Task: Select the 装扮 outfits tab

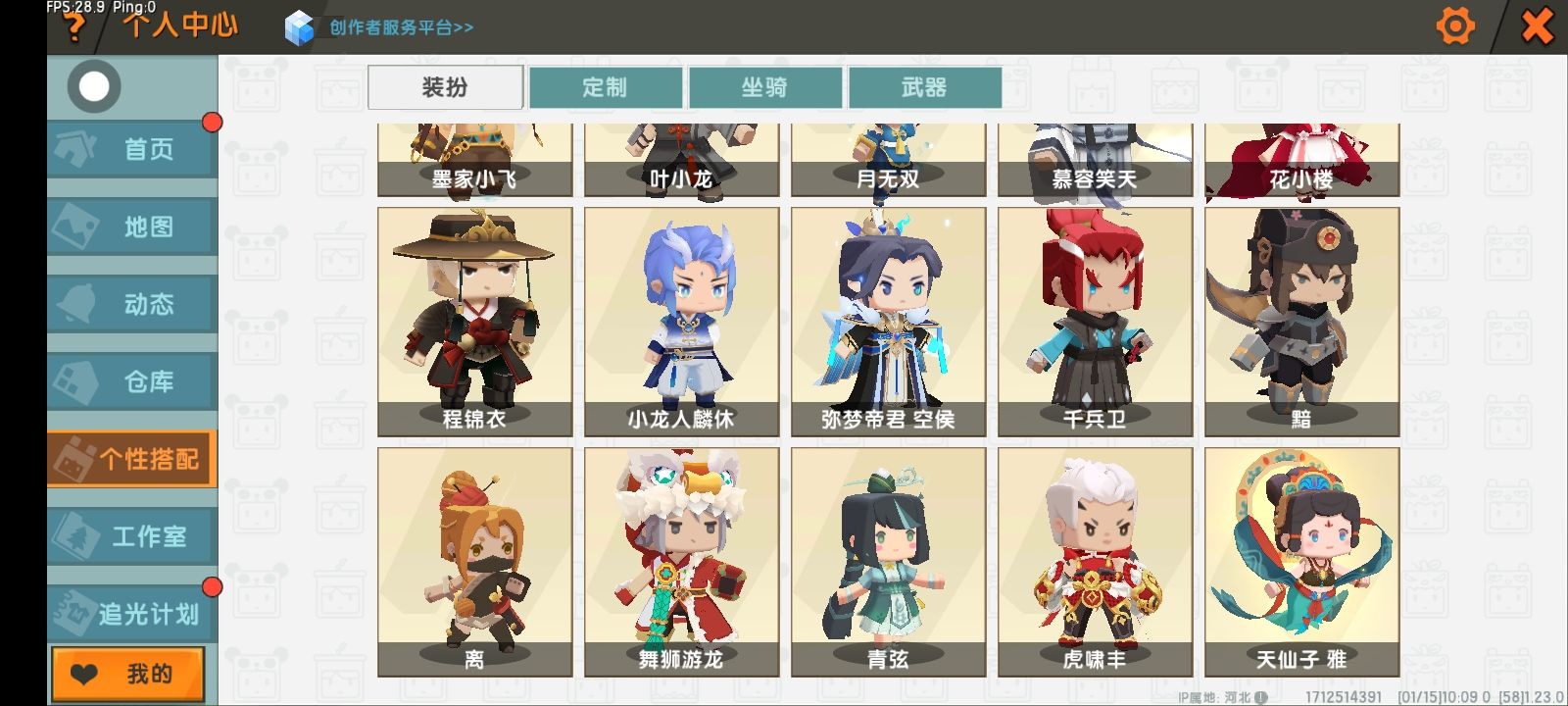Action: pyautogui.click(x=445, y=87)
